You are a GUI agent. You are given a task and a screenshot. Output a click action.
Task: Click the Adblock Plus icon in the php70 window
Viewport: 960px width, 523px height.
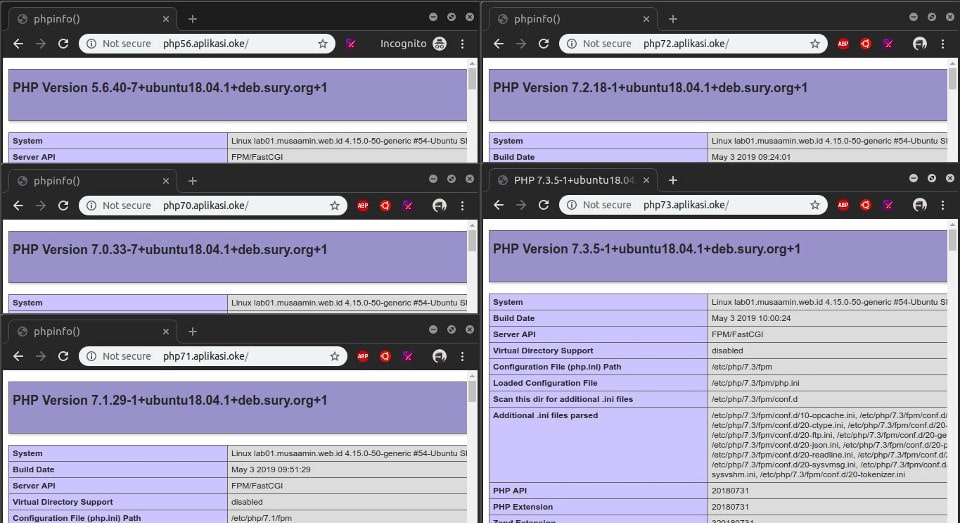[362, 205]
